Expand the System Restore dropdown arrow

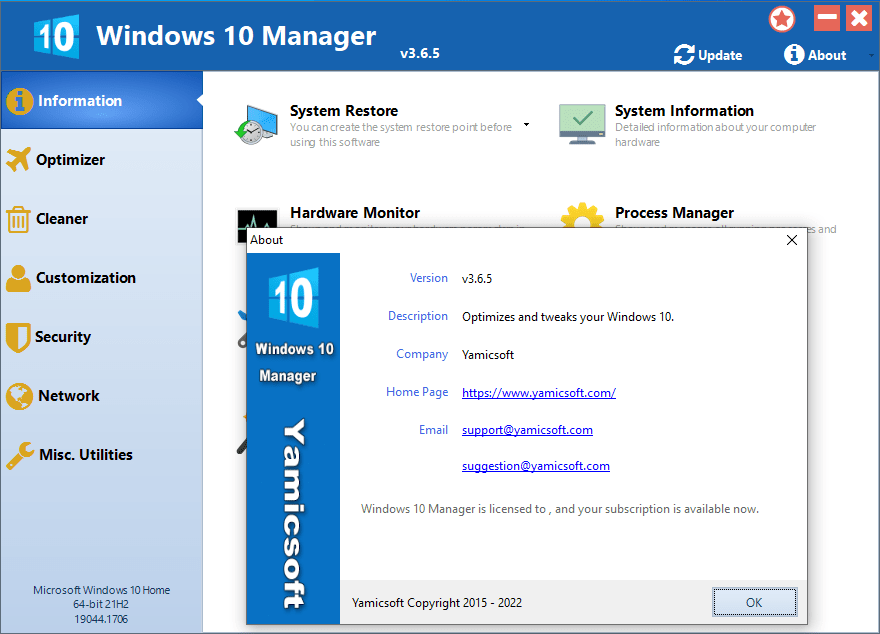click(526, 125)
